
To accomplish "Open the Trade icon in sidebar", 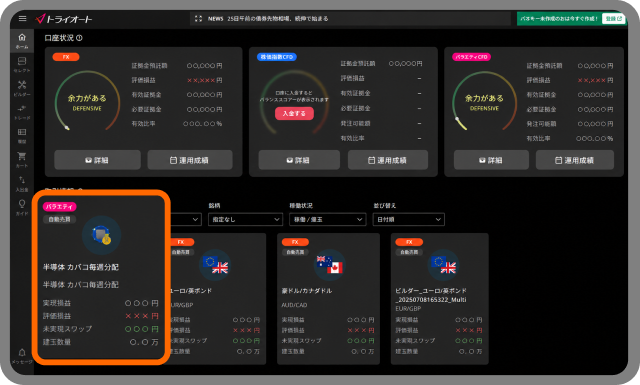I will pos(22,111).
